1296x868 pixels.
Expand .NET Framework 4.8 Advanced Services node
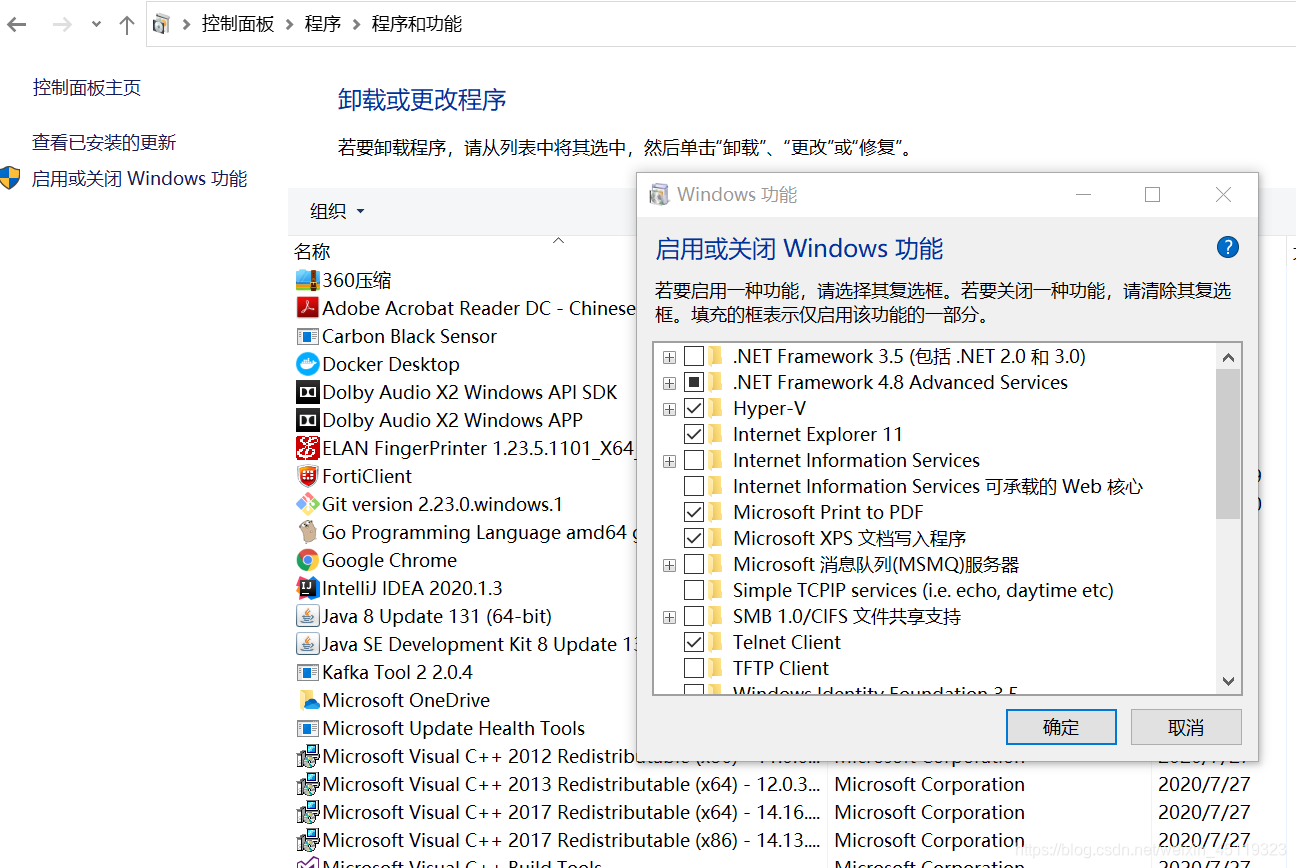[x=669, y=383]
